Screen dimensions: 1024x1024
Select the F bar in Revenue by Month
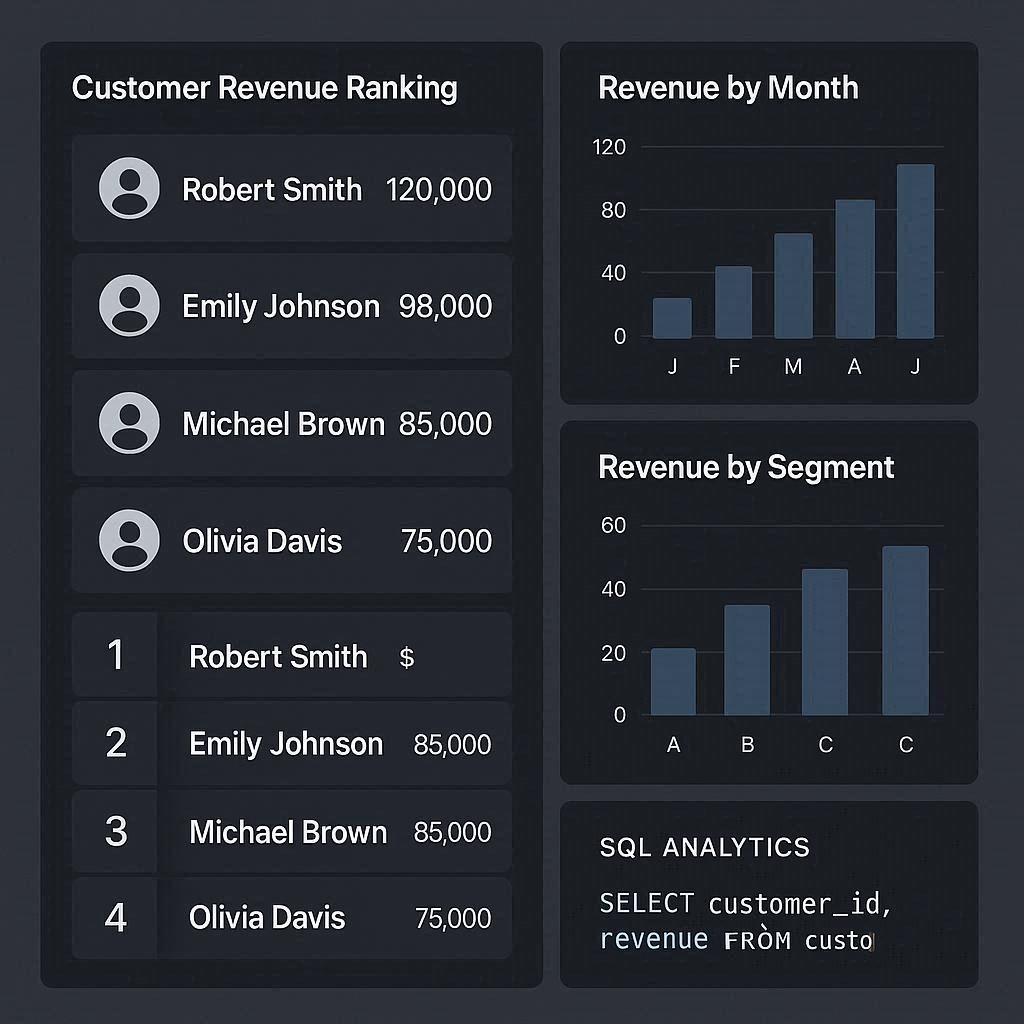[733, 302]
